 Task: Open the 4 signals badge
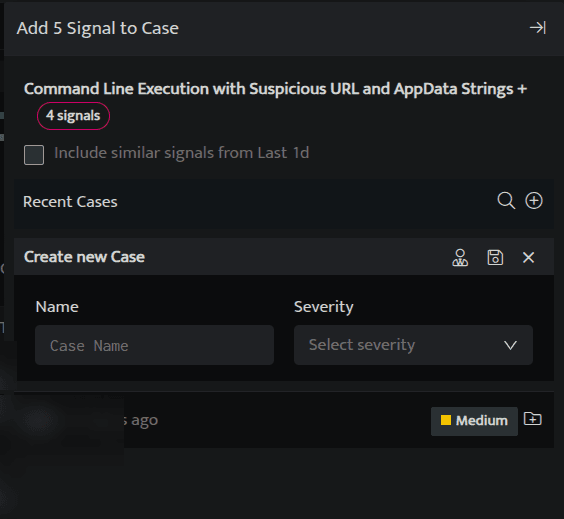pyautogui.click(x=73, y=116)
